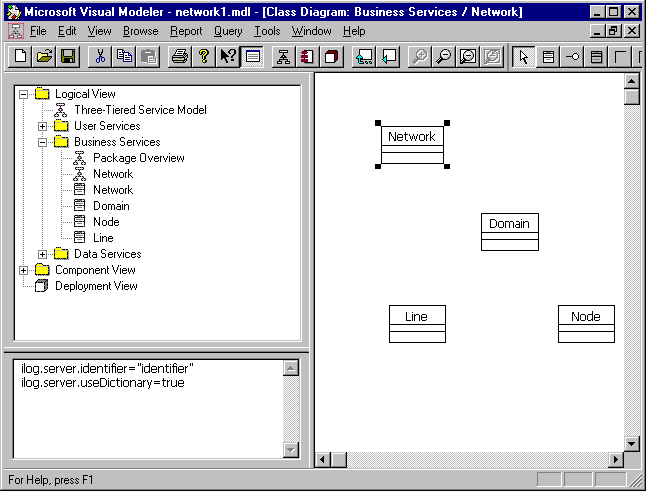Click the Zoom In magnifier icon
The height and width of the screenshot is (491, 646).
coord(420,56)
